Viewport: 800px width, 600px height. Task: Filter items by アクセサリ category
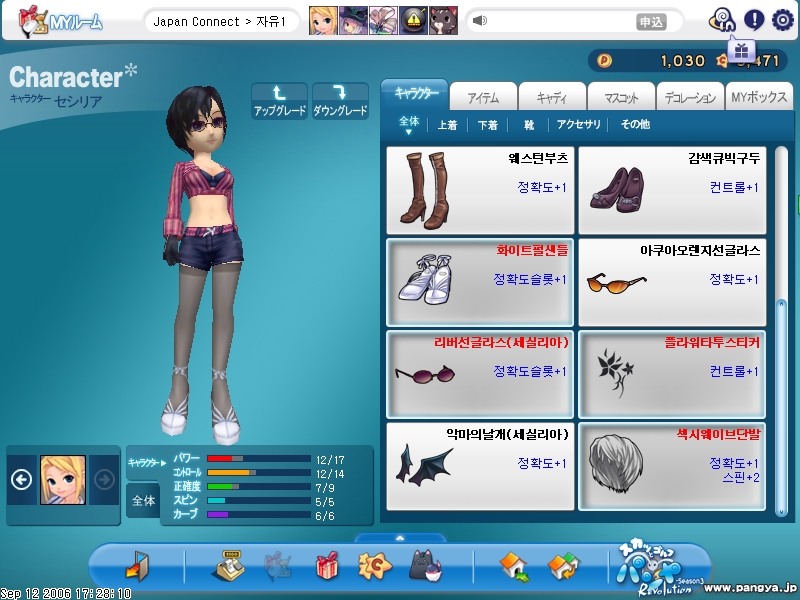579,125
